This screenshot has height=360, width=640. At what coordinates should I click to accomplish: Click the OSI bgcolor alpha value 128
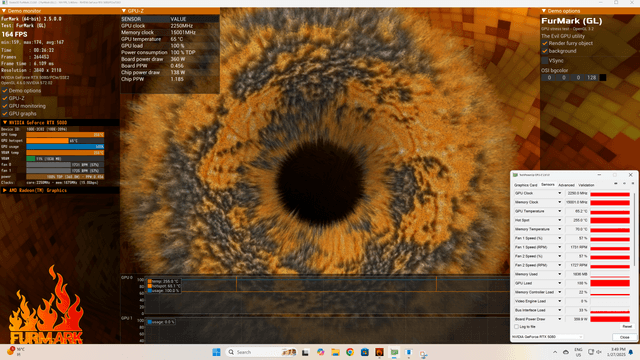(x=592, y=78)
